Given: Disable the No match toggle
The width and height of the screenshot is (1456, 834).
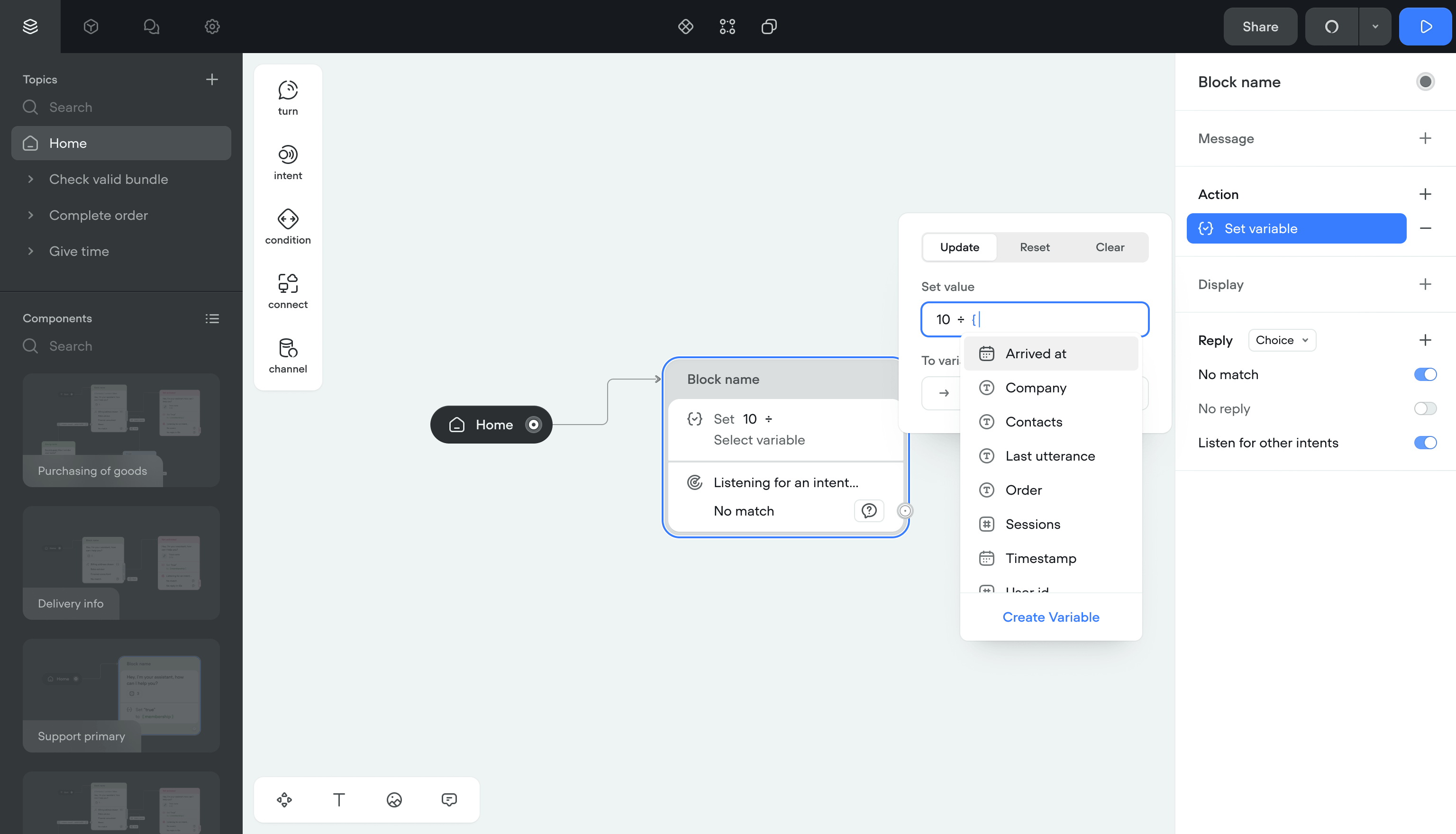Looking at the screenshot, I should pyautogui.click(x=1425, y=375).
